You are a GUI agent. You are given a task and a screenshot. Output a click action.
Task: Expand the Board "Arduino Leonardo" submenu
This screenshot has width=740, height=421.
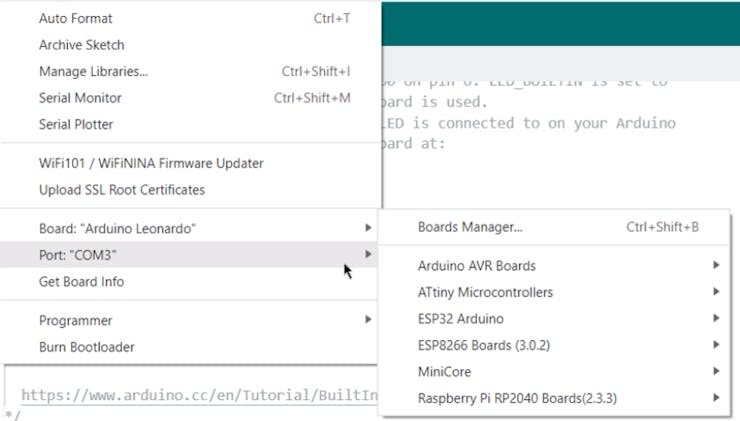coord(118,229)
